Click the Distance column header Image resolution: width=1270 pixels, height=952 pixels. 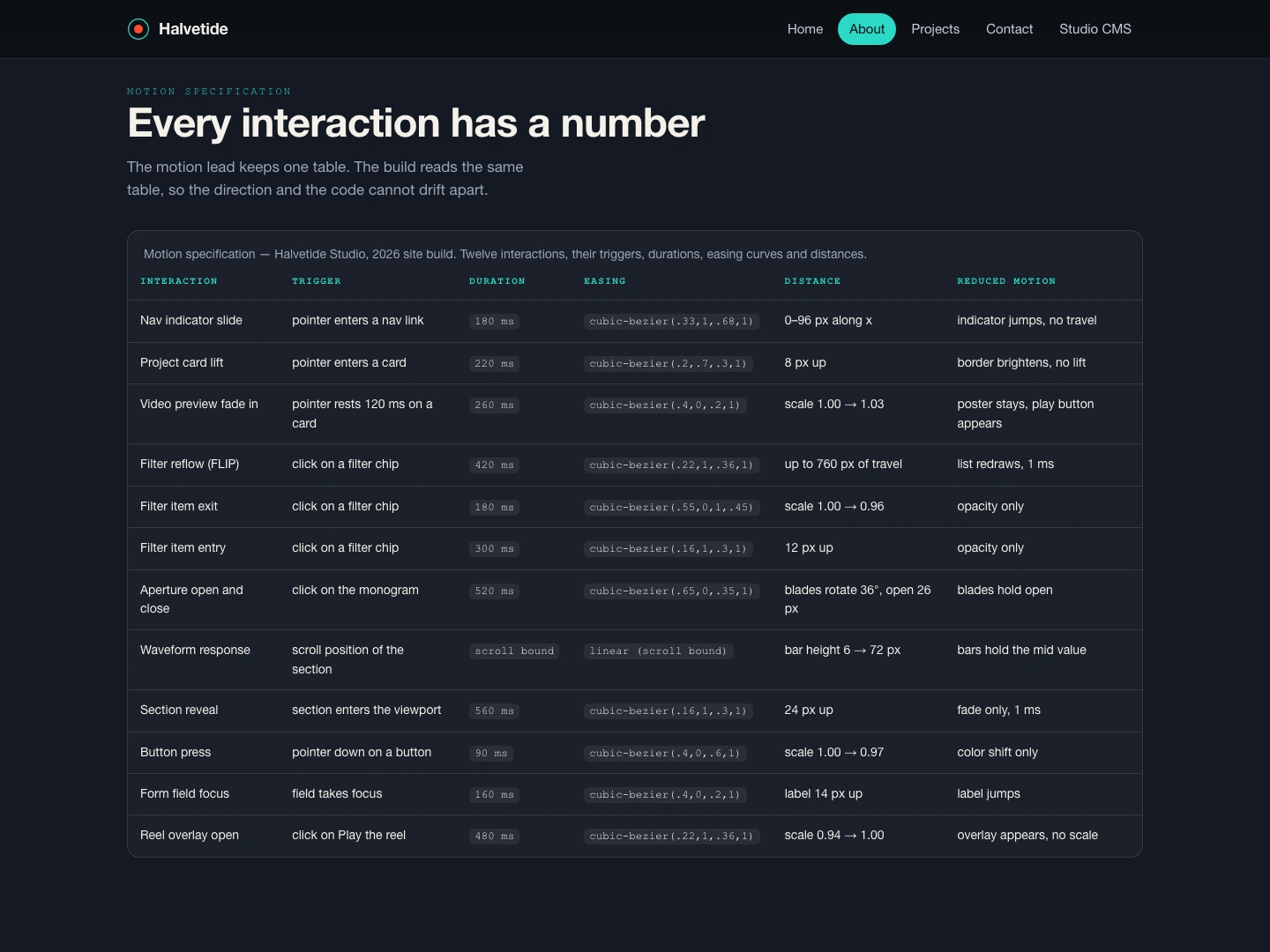[x=812, y=281]
